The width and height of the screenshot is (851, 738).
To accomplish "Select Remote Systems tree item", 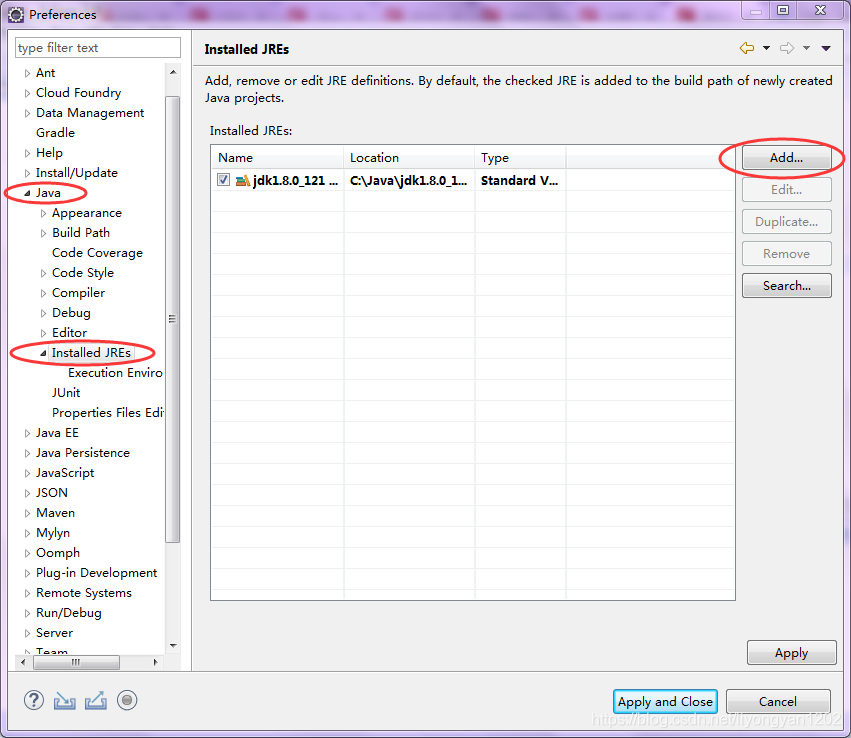I will (x=84, y=593).
